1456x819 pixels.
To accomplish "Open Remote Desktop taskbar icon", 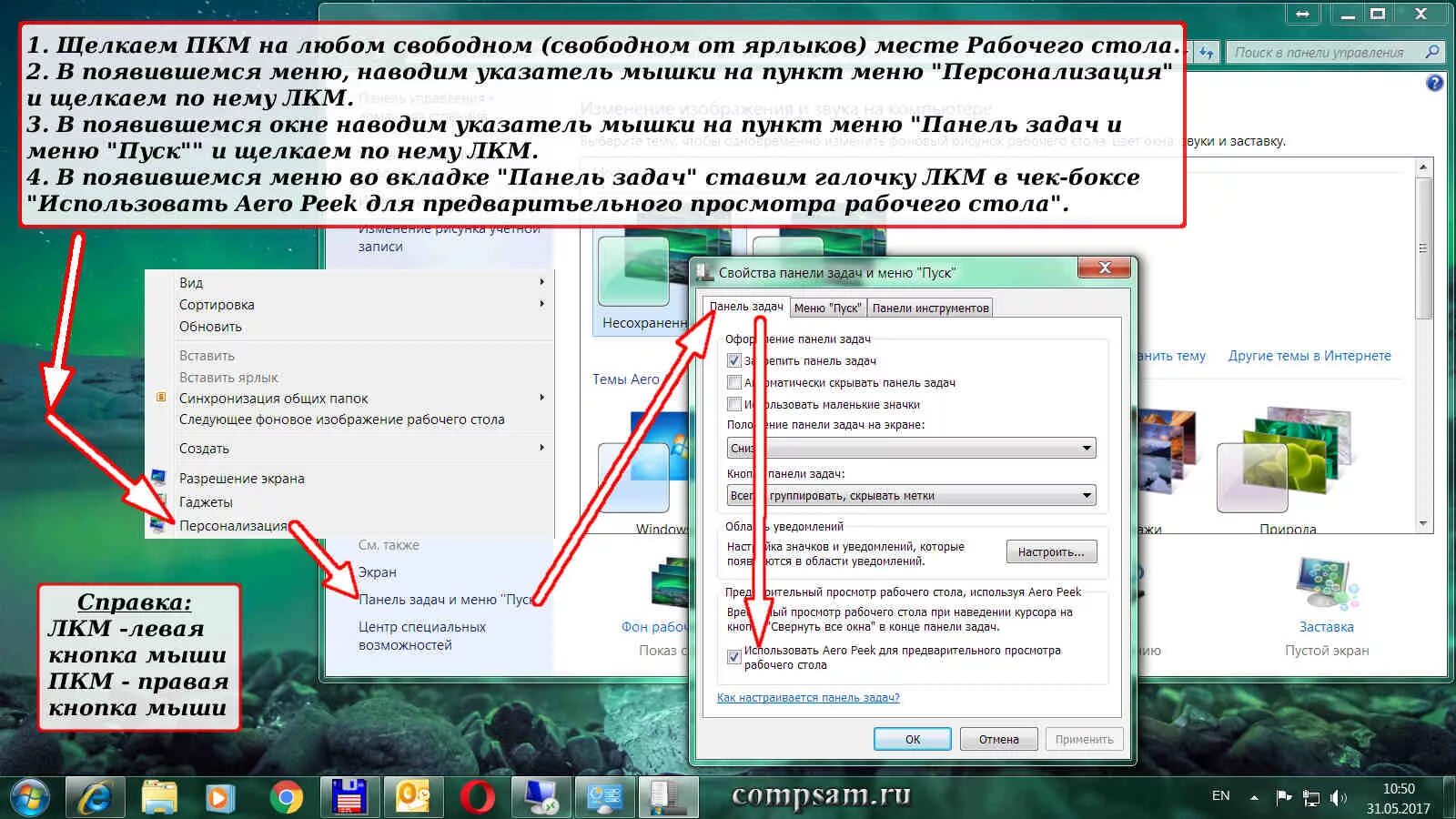I will point(541,798).
